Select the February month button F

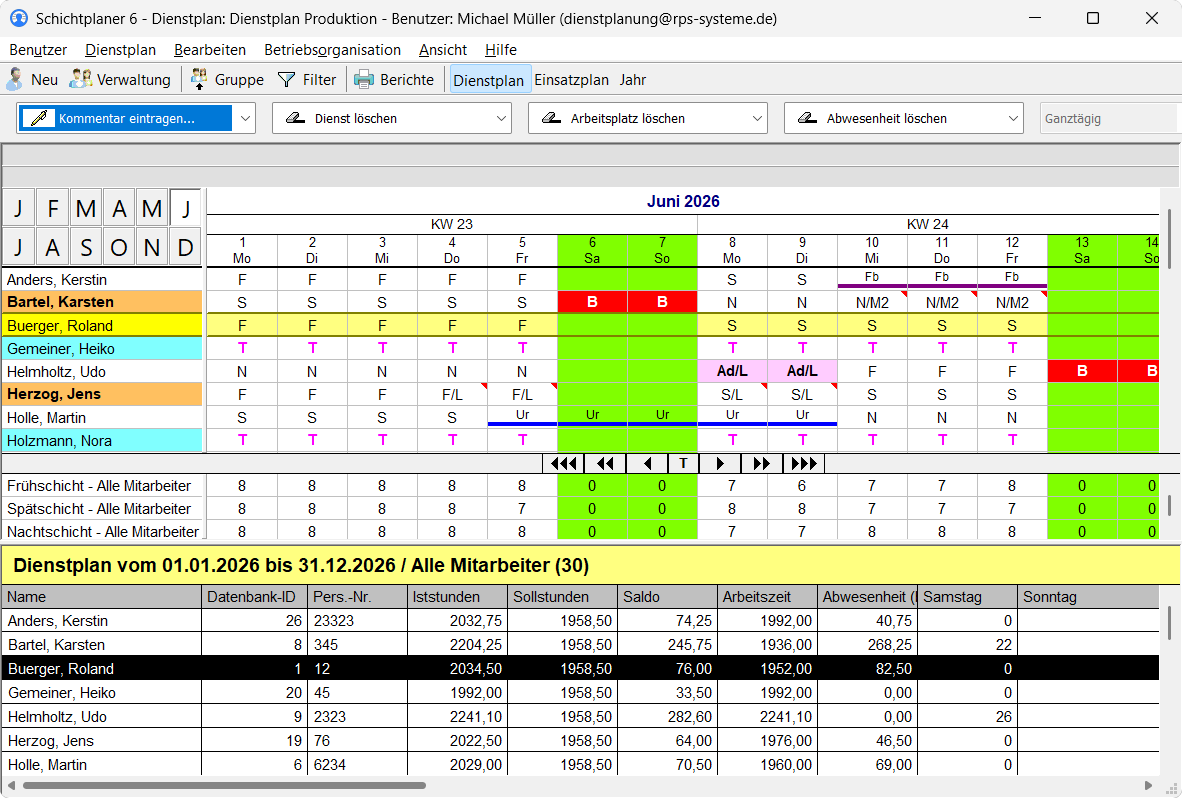[x=53, y=208]
